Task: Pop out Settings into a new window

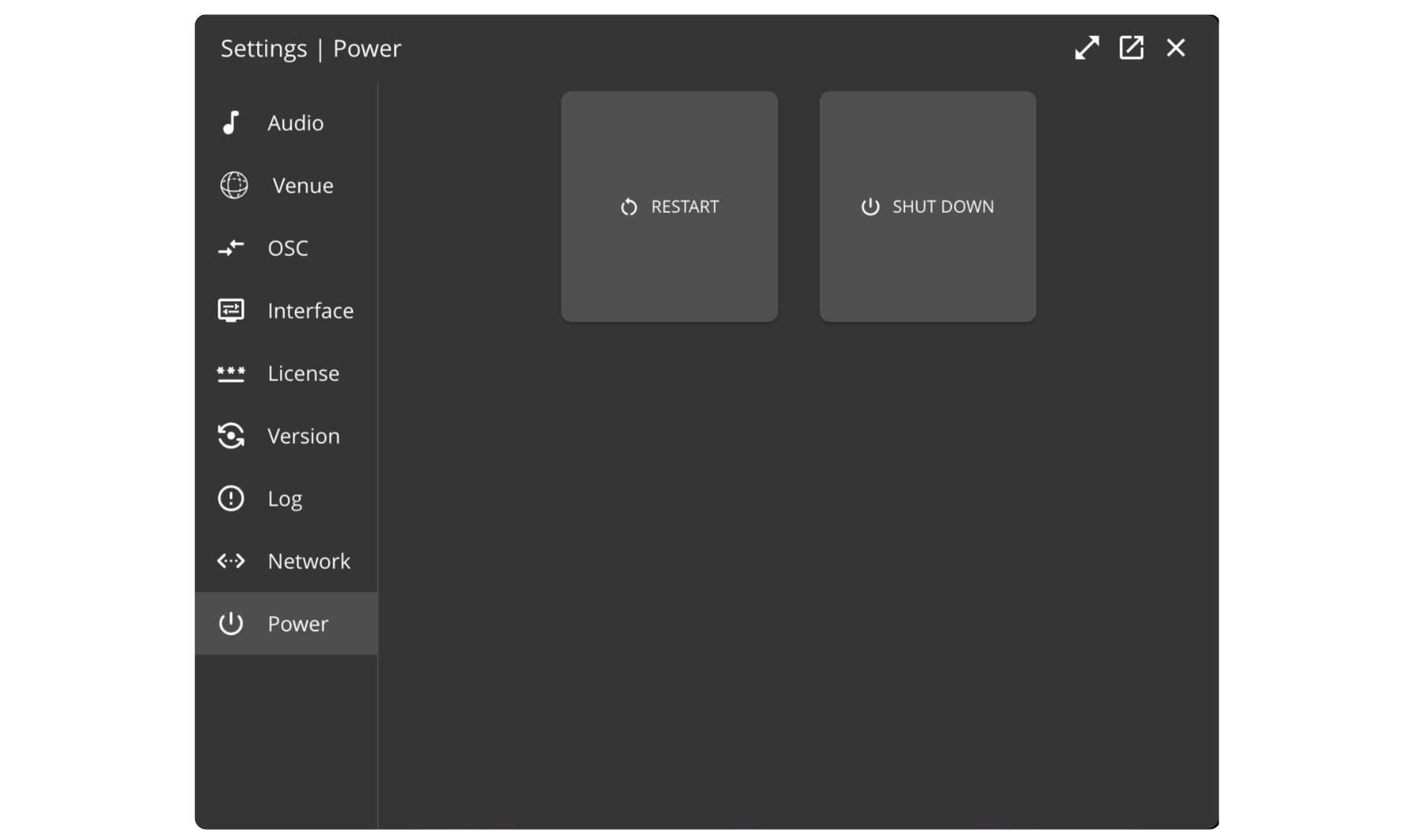Action: (x=1131, y=48)
